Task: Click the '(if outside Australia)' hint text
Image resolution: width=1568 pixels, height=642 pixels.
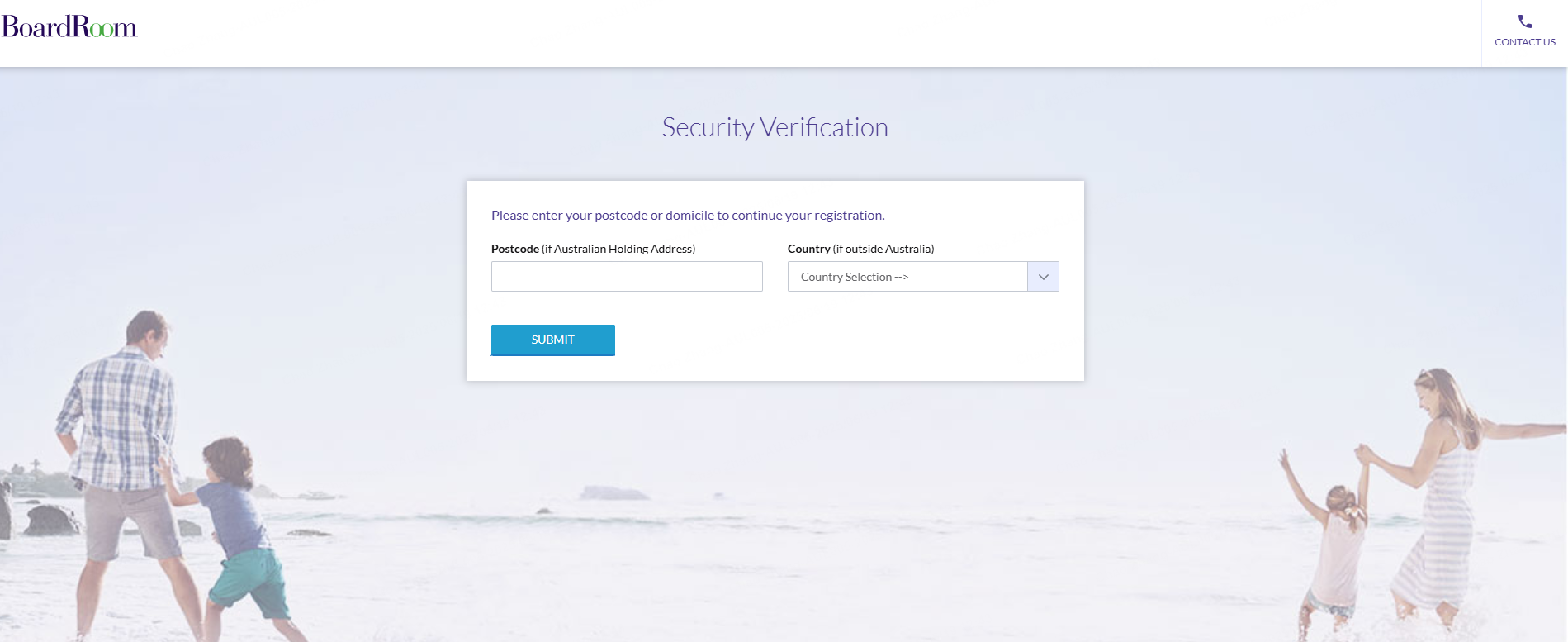Action: pyautogui.click(x=883, y=249)
